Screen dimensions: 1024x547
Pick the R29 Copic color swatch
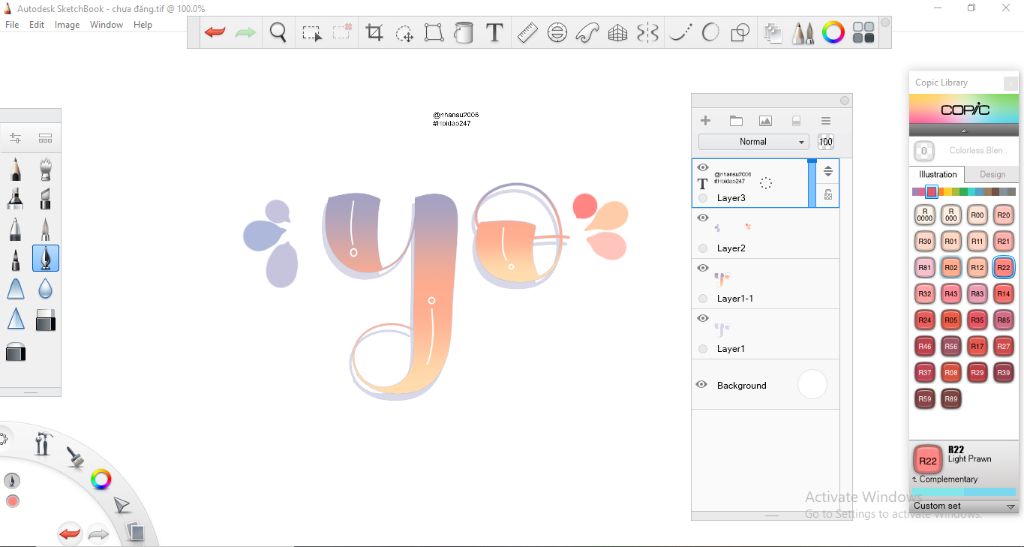pyautogui.click(x=977, y=372)
